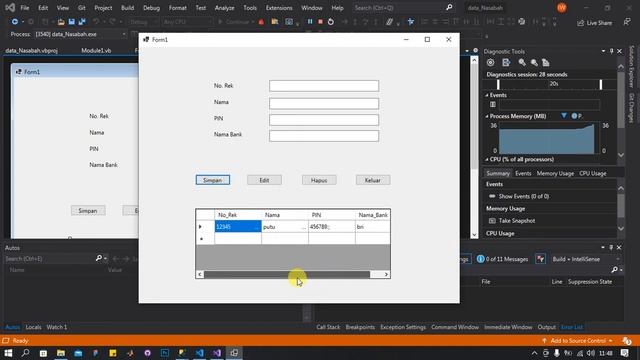Click the No. Rek text field
This screenshot has height=360, width=640.
pyautogui.click(x=324, y=86)
